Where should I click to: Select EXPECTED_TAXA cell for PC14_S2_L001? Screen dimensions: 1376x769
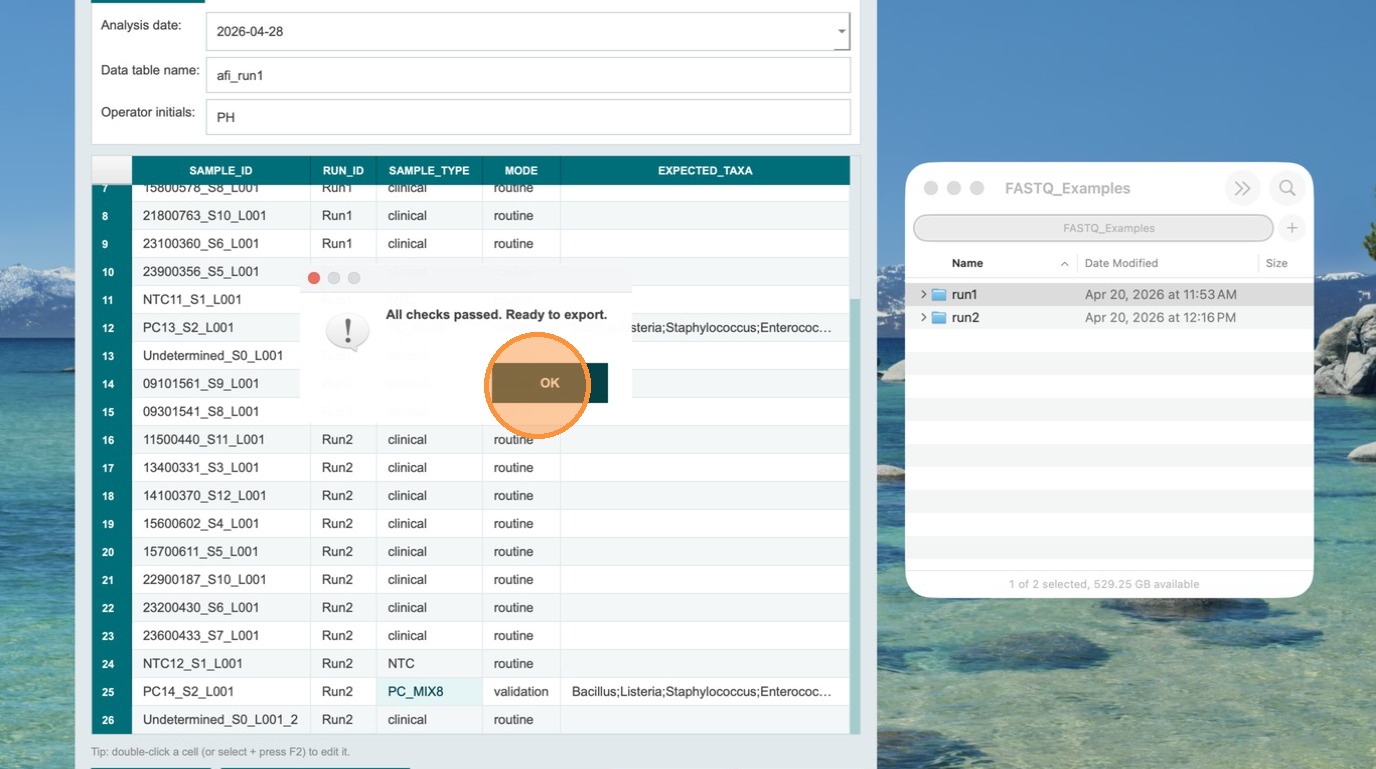click(x=705, y=692)
